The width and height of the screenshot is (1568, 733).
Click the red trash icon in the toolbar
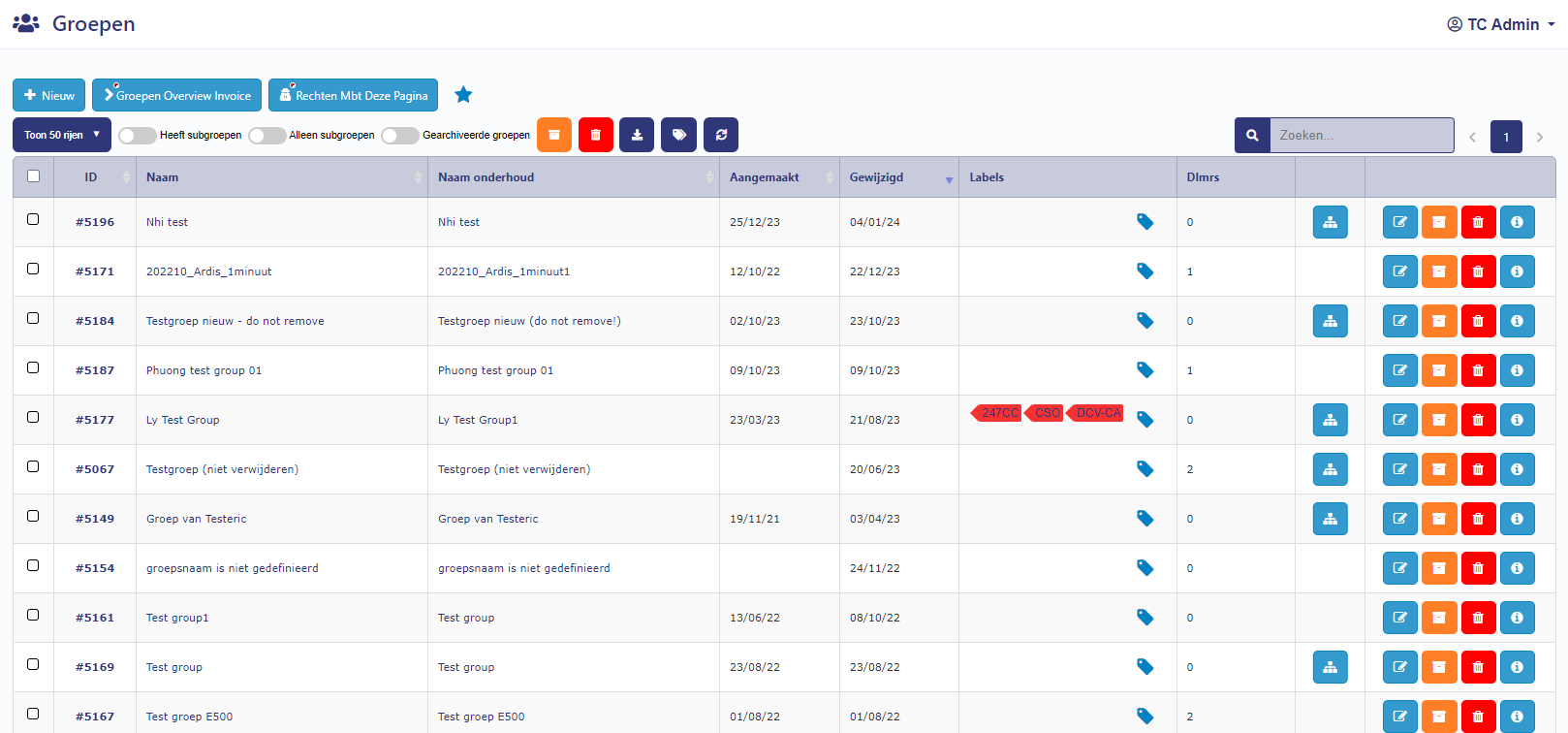(595, 135)
